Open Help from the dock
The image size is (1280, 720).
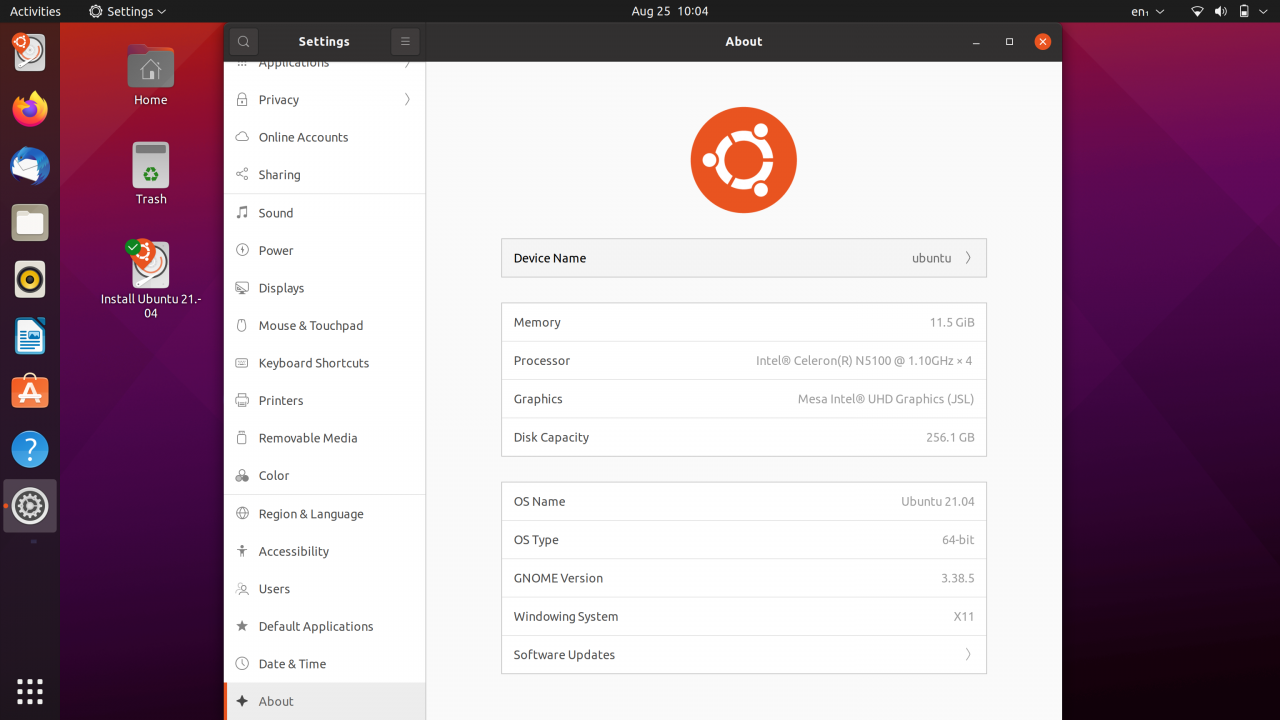[x=30, y=450]
